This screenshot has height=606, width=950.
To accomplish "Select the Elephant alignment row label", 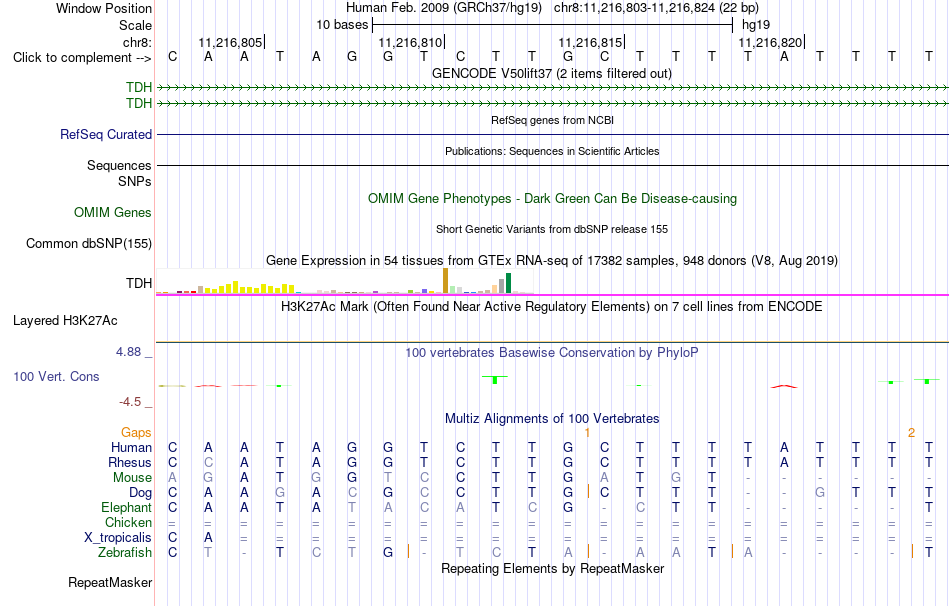I will 126,507.
